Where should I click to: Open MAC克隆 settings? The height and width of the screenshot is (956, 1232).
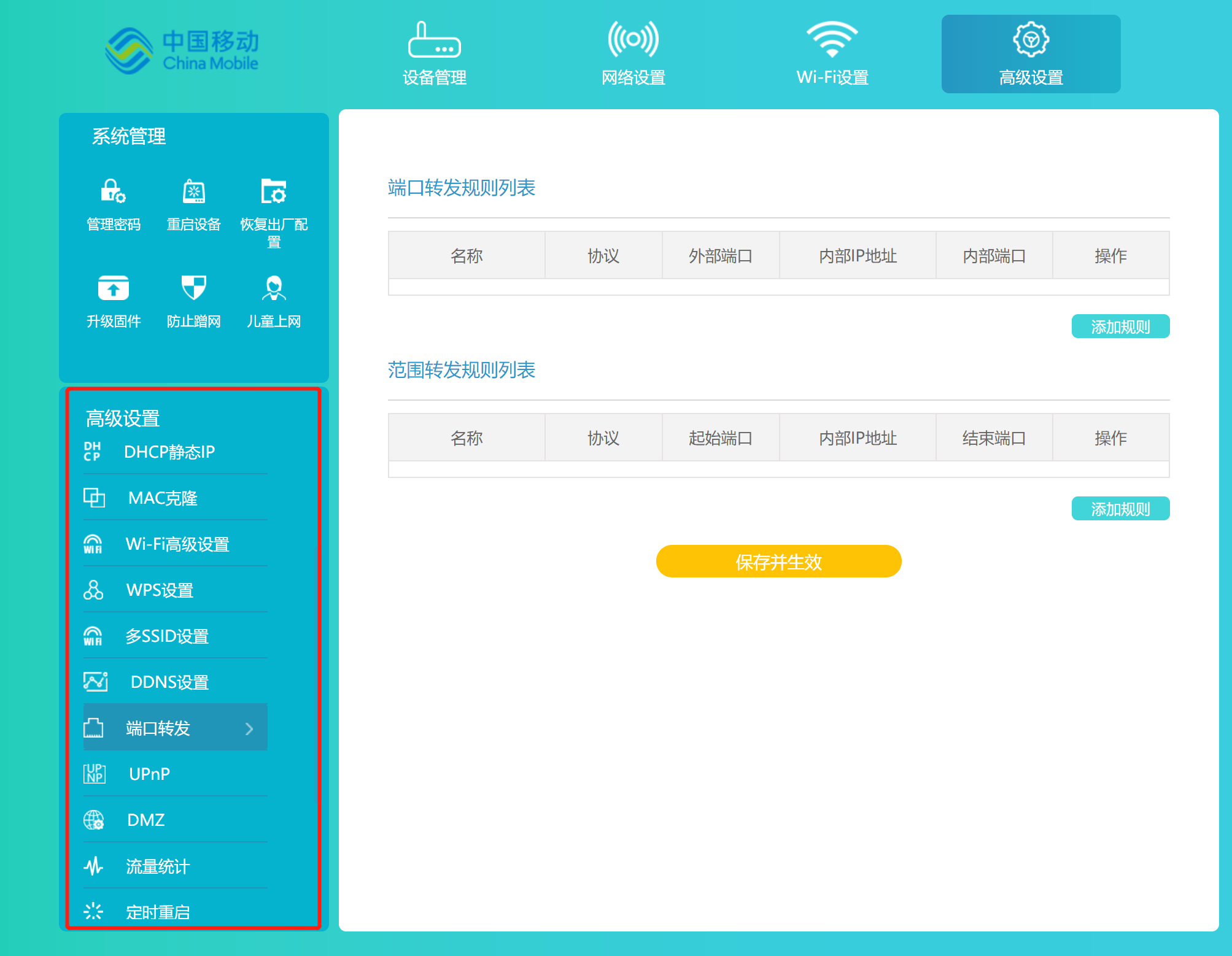pyautogui.click(x=93, y=498)
